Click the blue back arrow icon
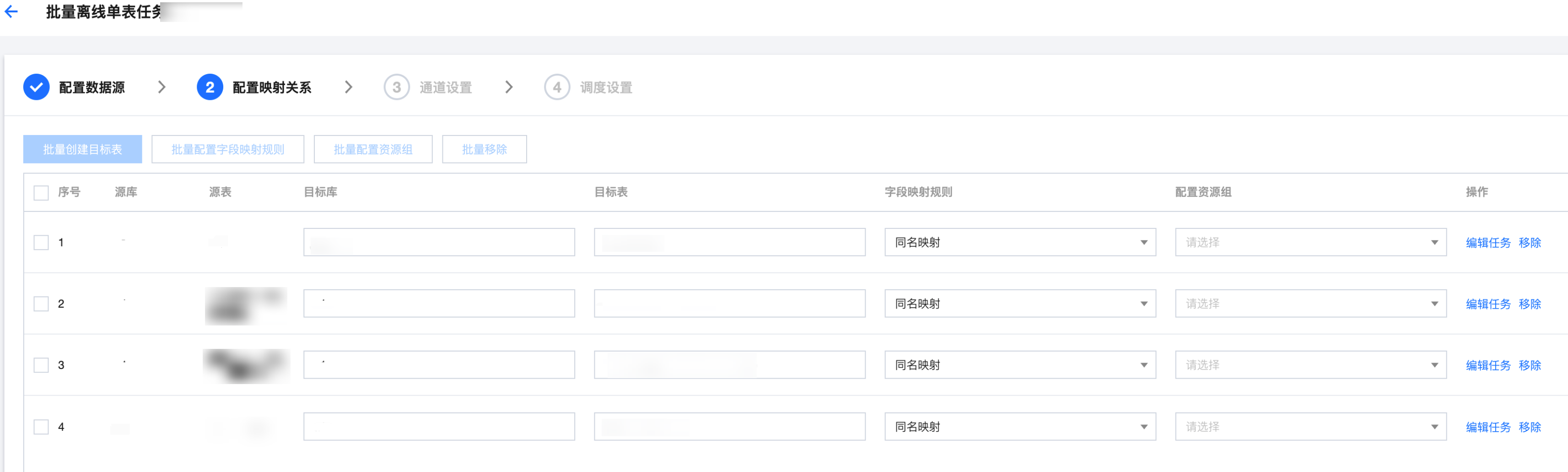Viewport: 1568px width, 472px height. pyautogui.click(x=11, y=11)
